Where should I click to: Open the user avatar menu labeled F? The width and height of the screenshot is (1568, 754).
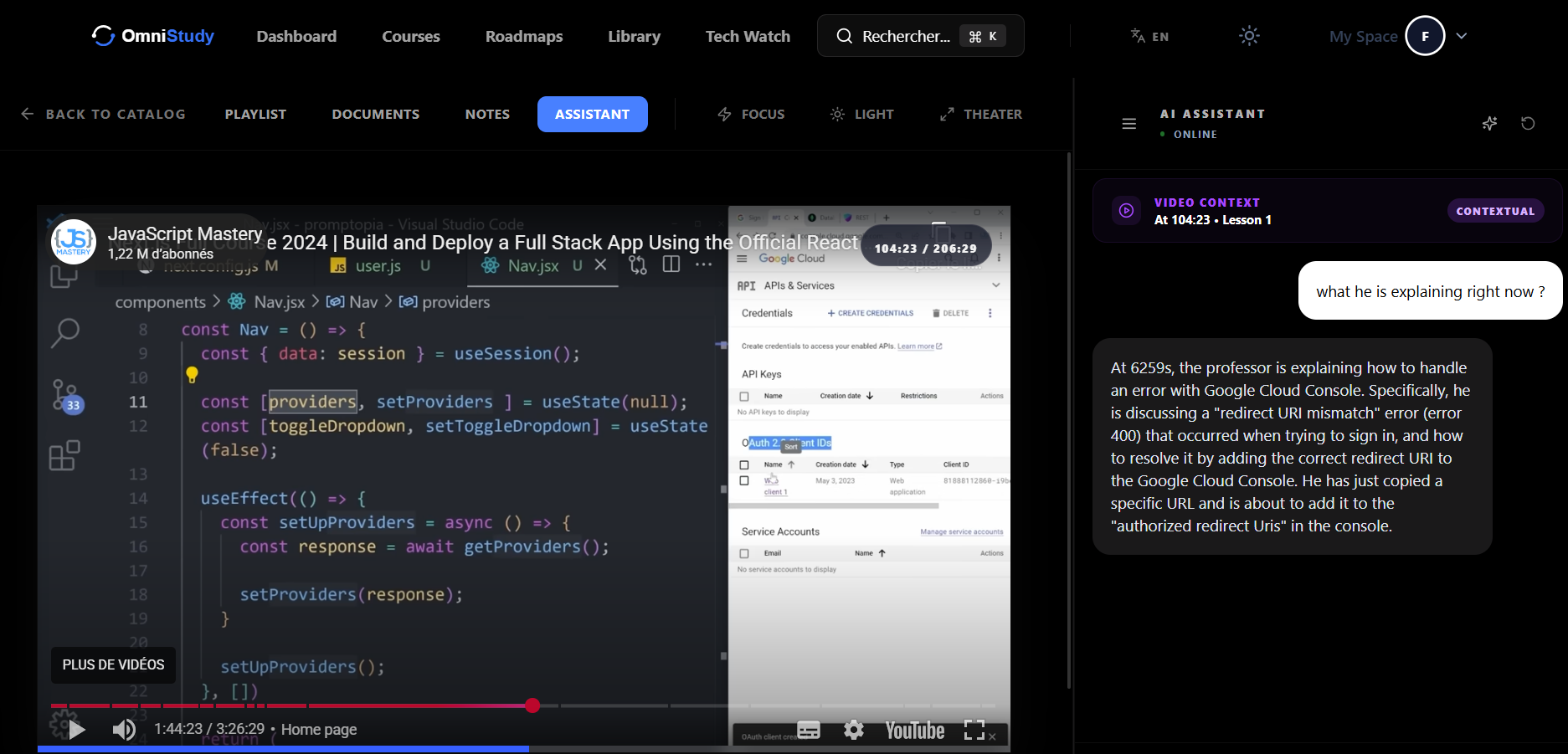(1425, 36)
